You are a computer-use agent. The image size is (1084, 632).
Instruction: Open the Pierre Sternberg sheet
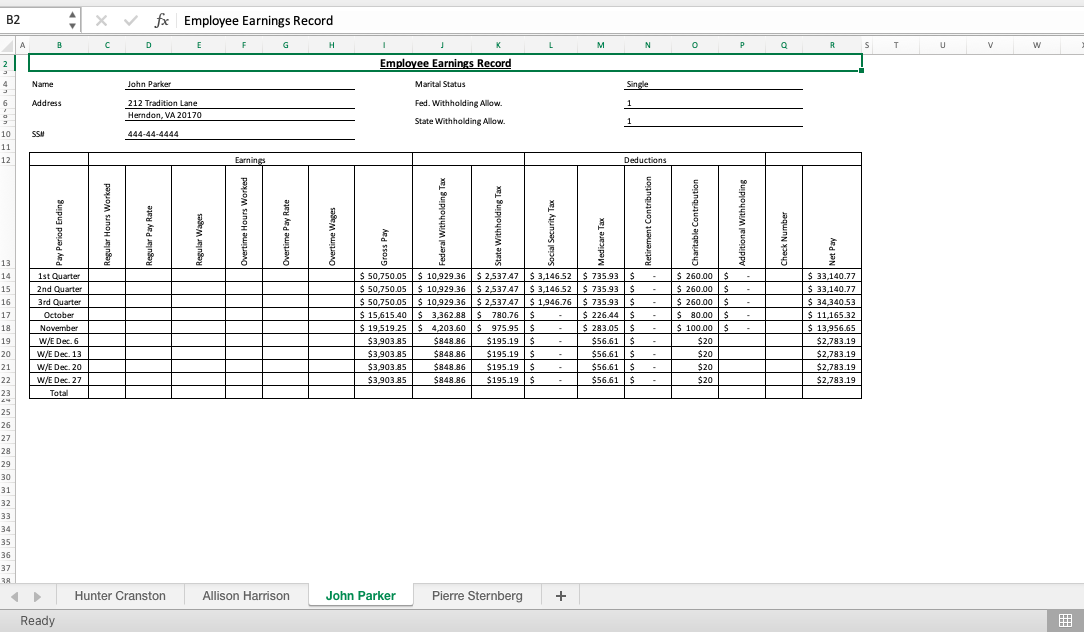pyautogui.click(x=477, y=595)
